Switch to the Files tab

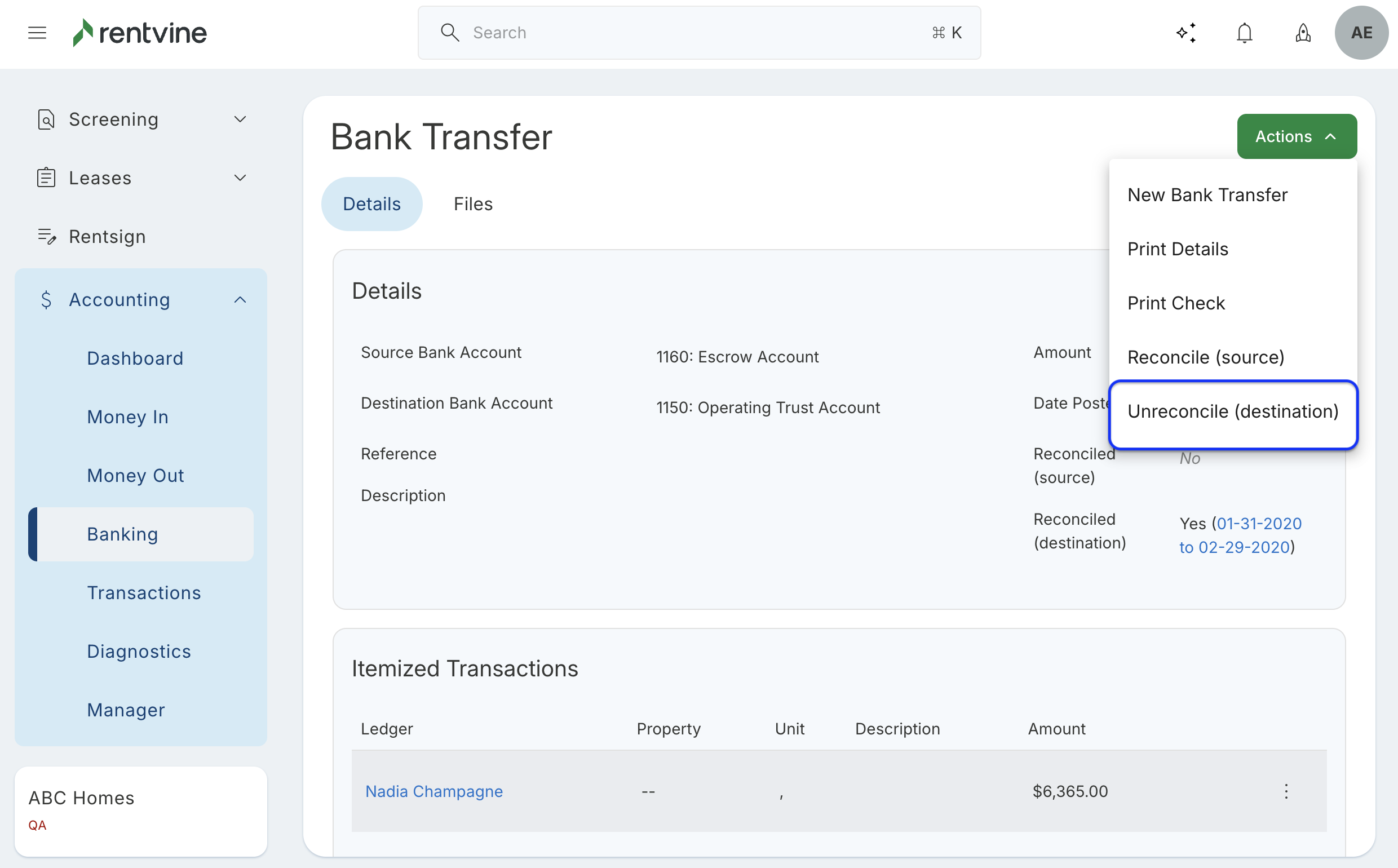pyautogui.click(x=473, y=204)
